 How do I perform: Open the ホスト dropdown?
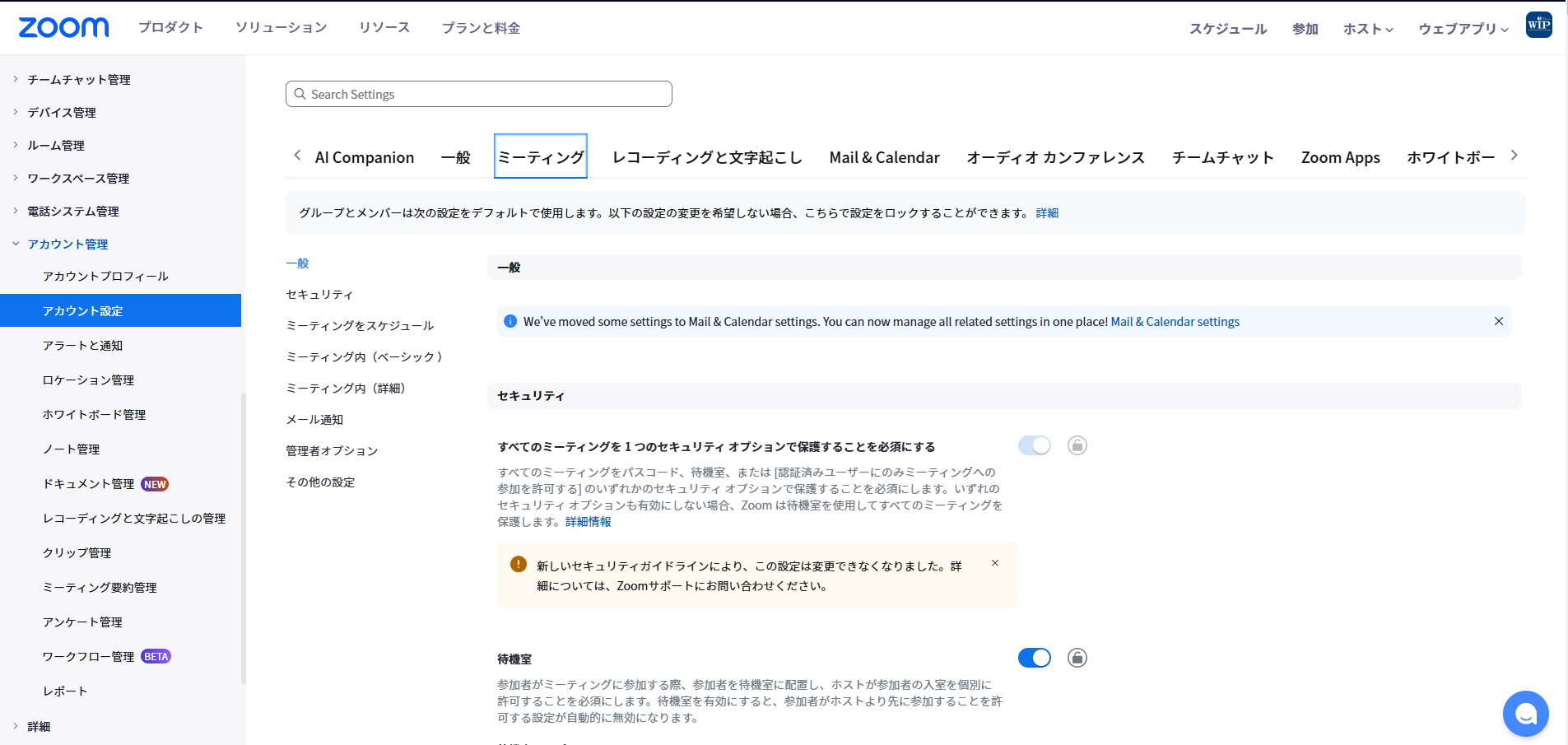[x=1368, y=29]
